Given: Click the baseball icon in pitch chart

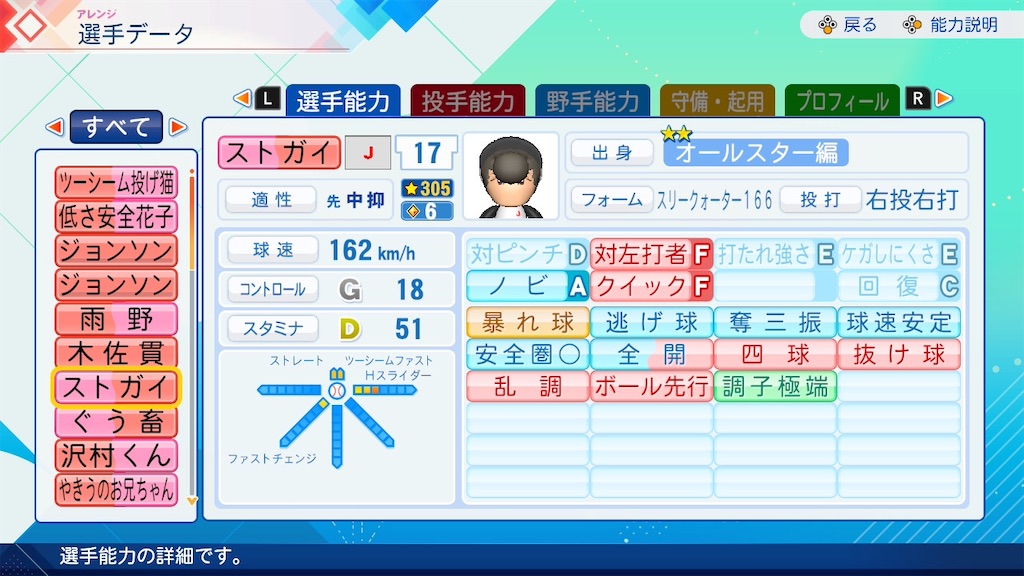Looking at the screenshot, I should coord(337,391).
